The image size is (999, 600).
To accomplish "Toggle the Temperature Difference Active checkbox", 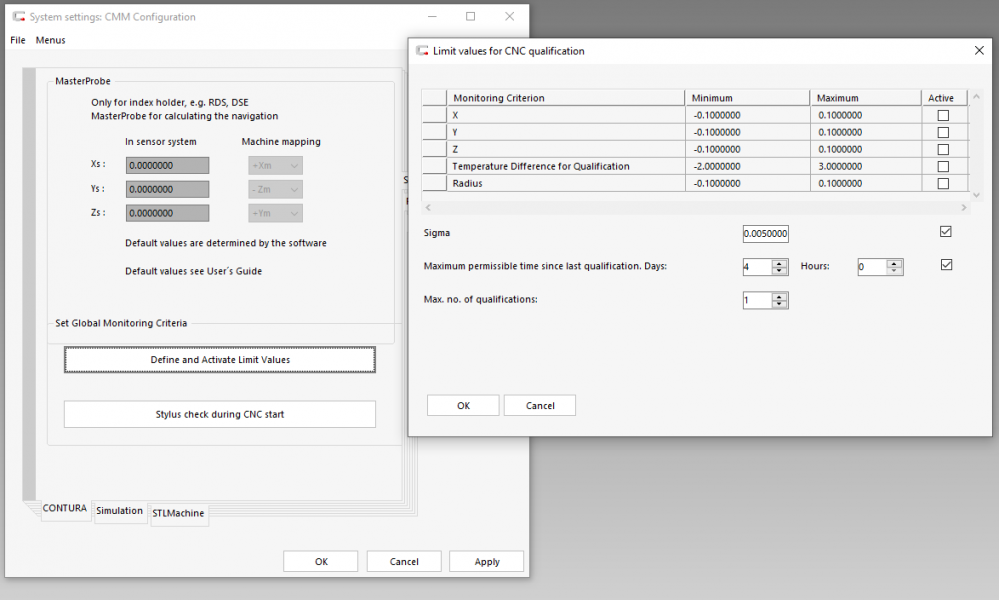I will coord(943,167).
